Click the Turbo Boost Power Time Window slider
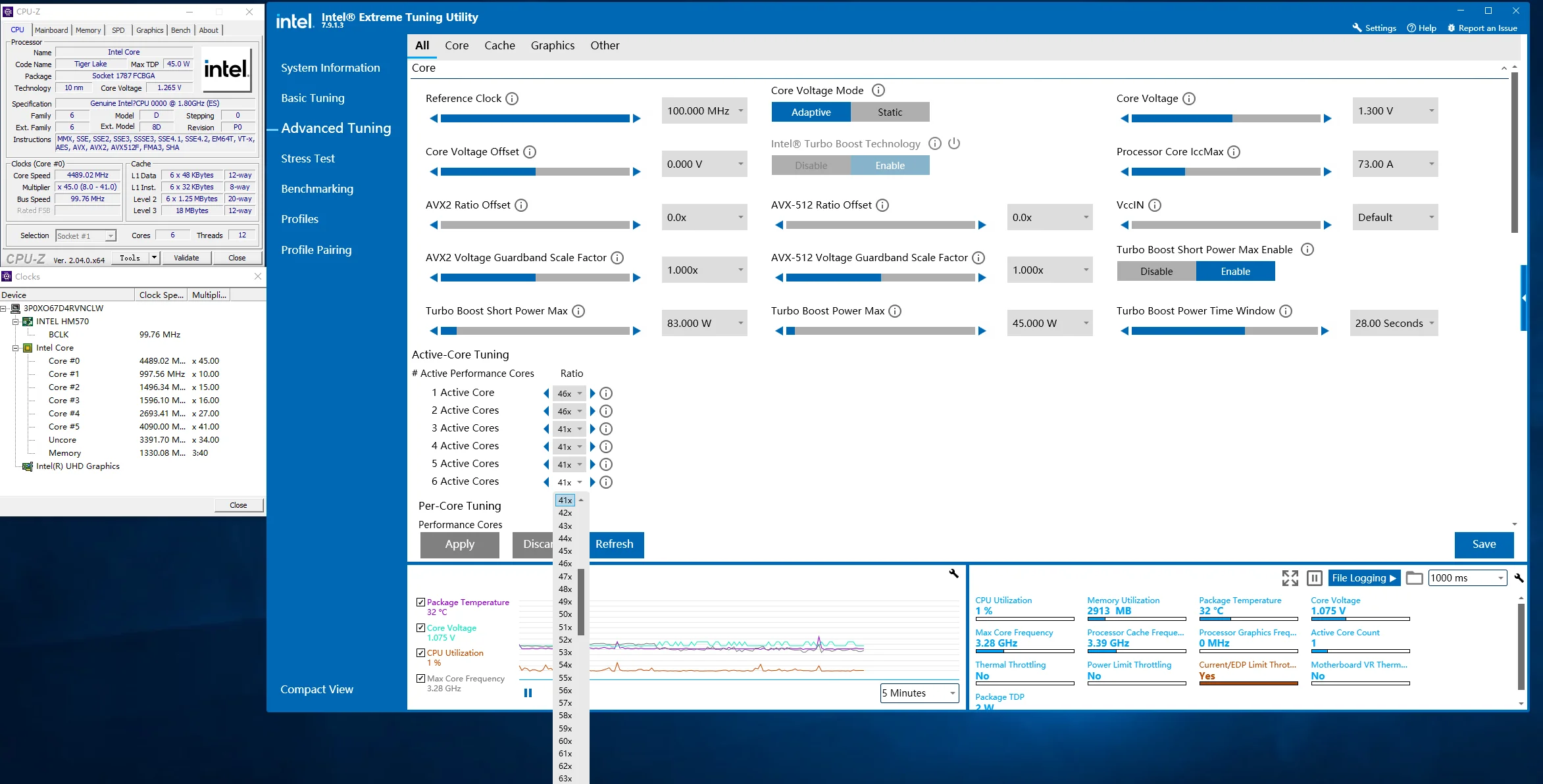 (x=1225, y=331)
